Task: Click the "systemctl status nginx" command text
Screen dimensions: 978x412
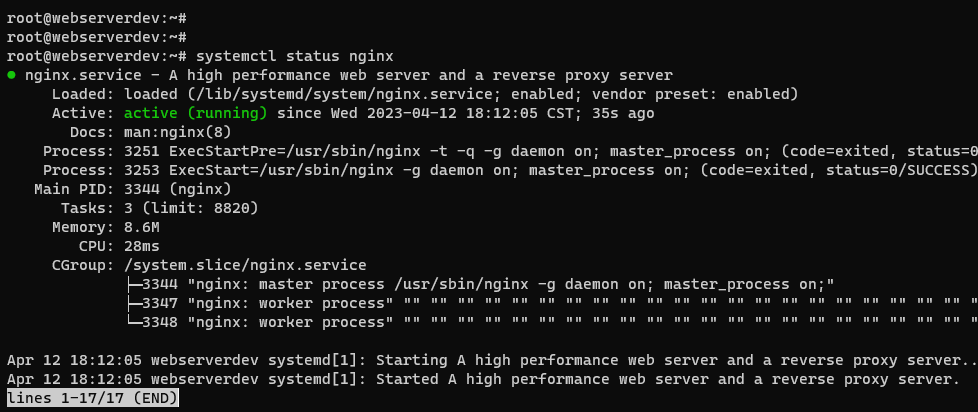Action: coord(294,56)
